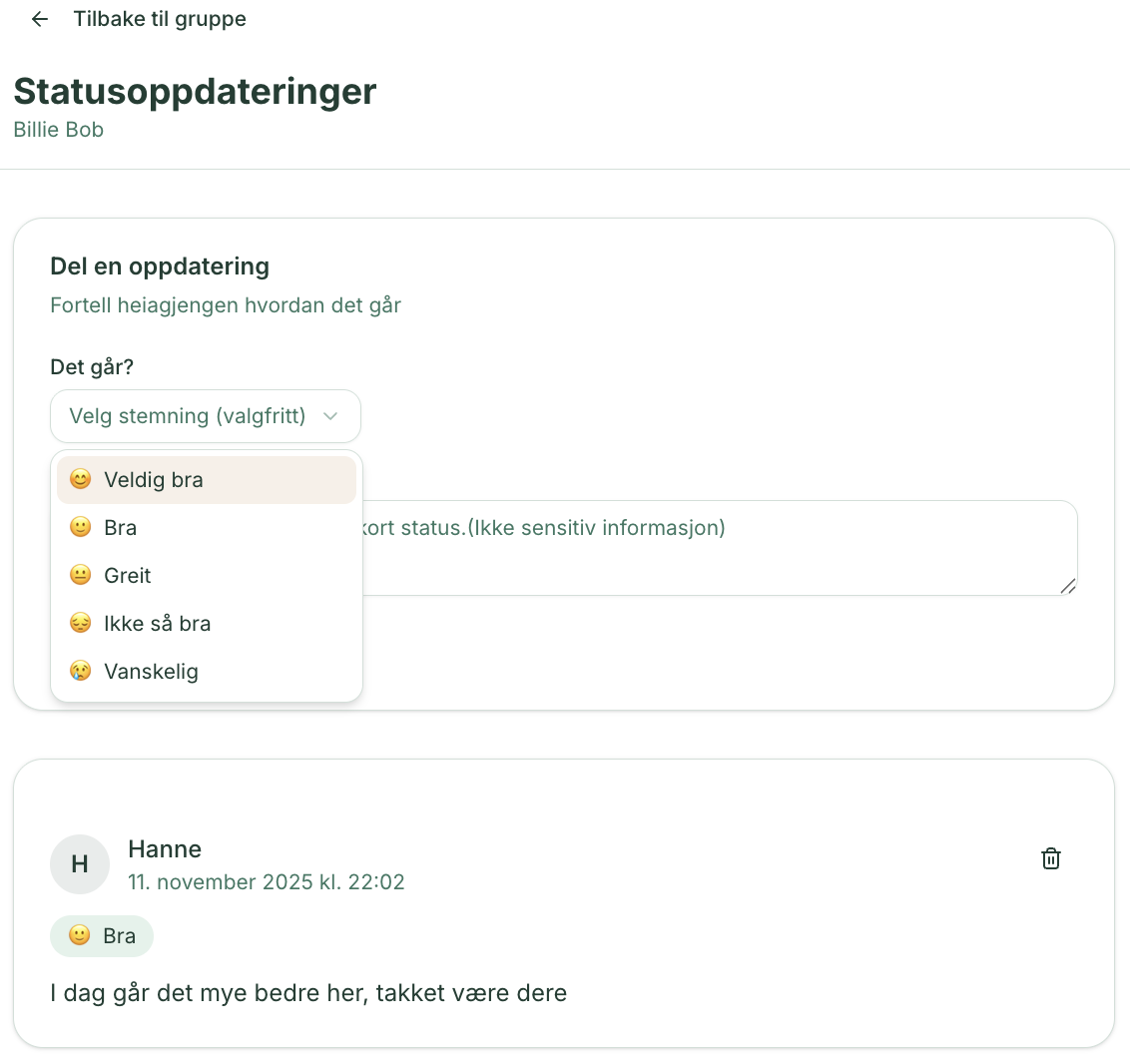Click the smiling emoji beside Veldig bra
The height and width of the screenshot is (1064, 1130).
(x=80, y=479)
